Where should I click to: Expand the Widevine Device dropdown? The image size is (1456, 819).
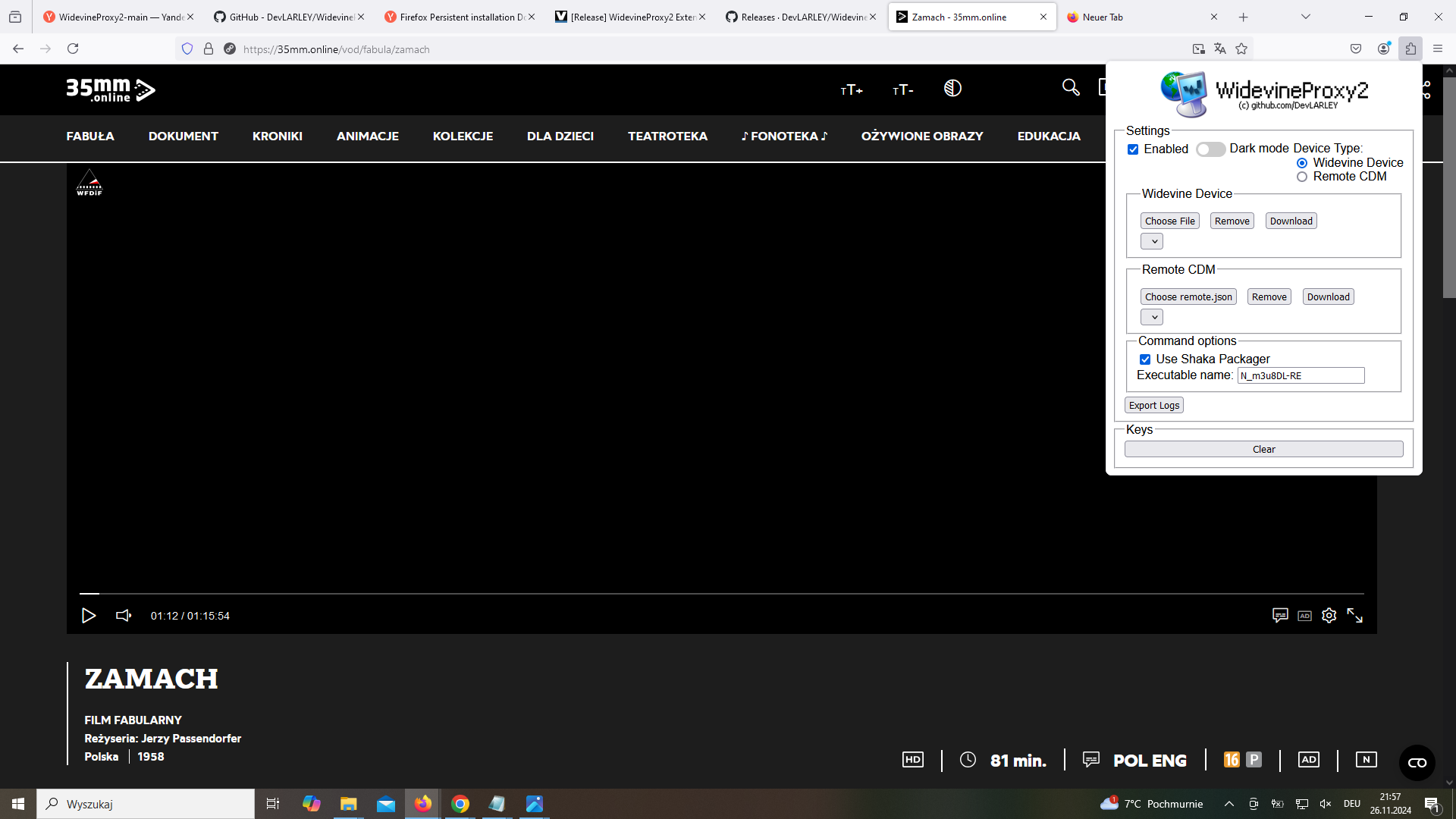(x=1152, y=242)
